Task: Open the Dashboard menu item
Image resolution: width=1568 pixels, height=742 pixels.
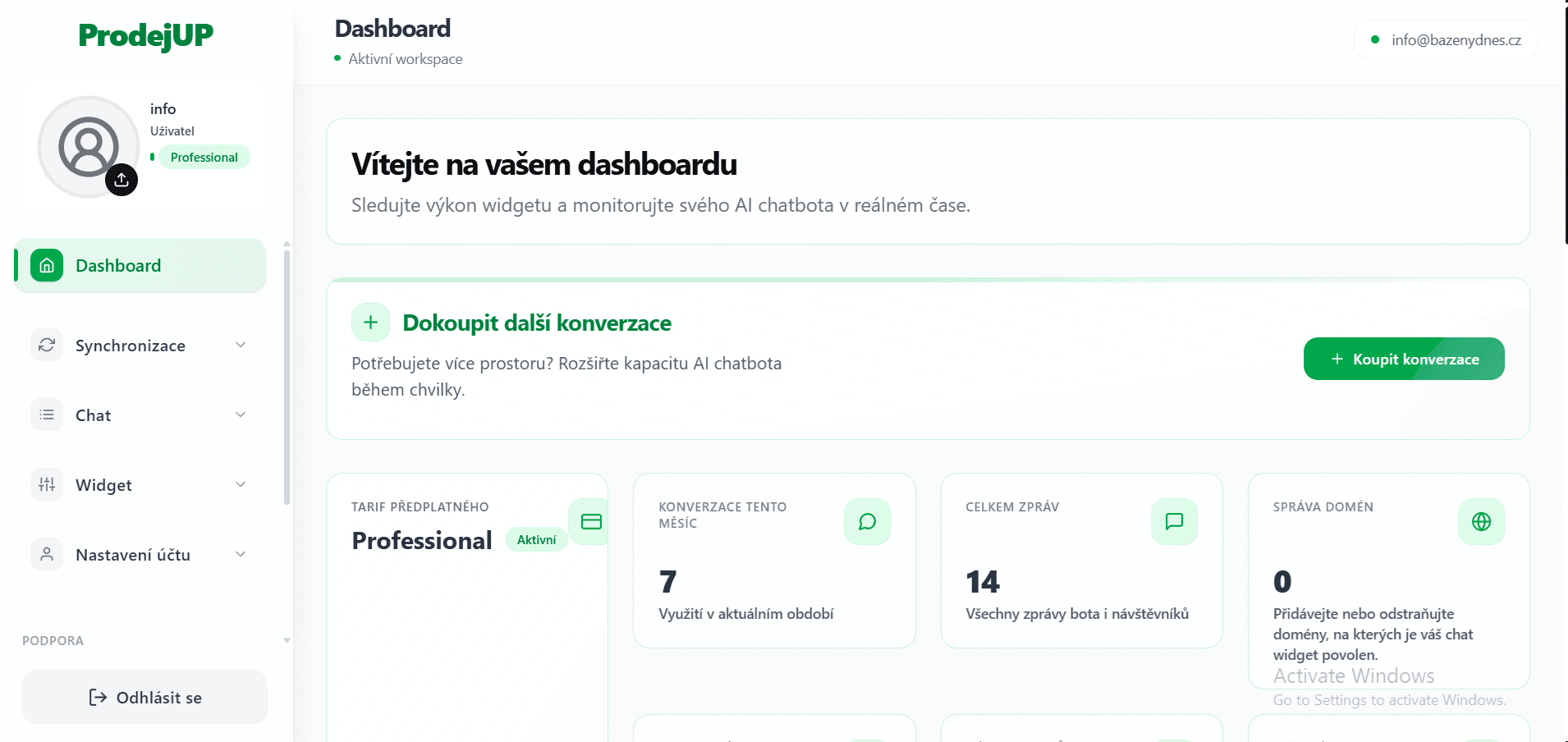Action: [x=118, y=264]
